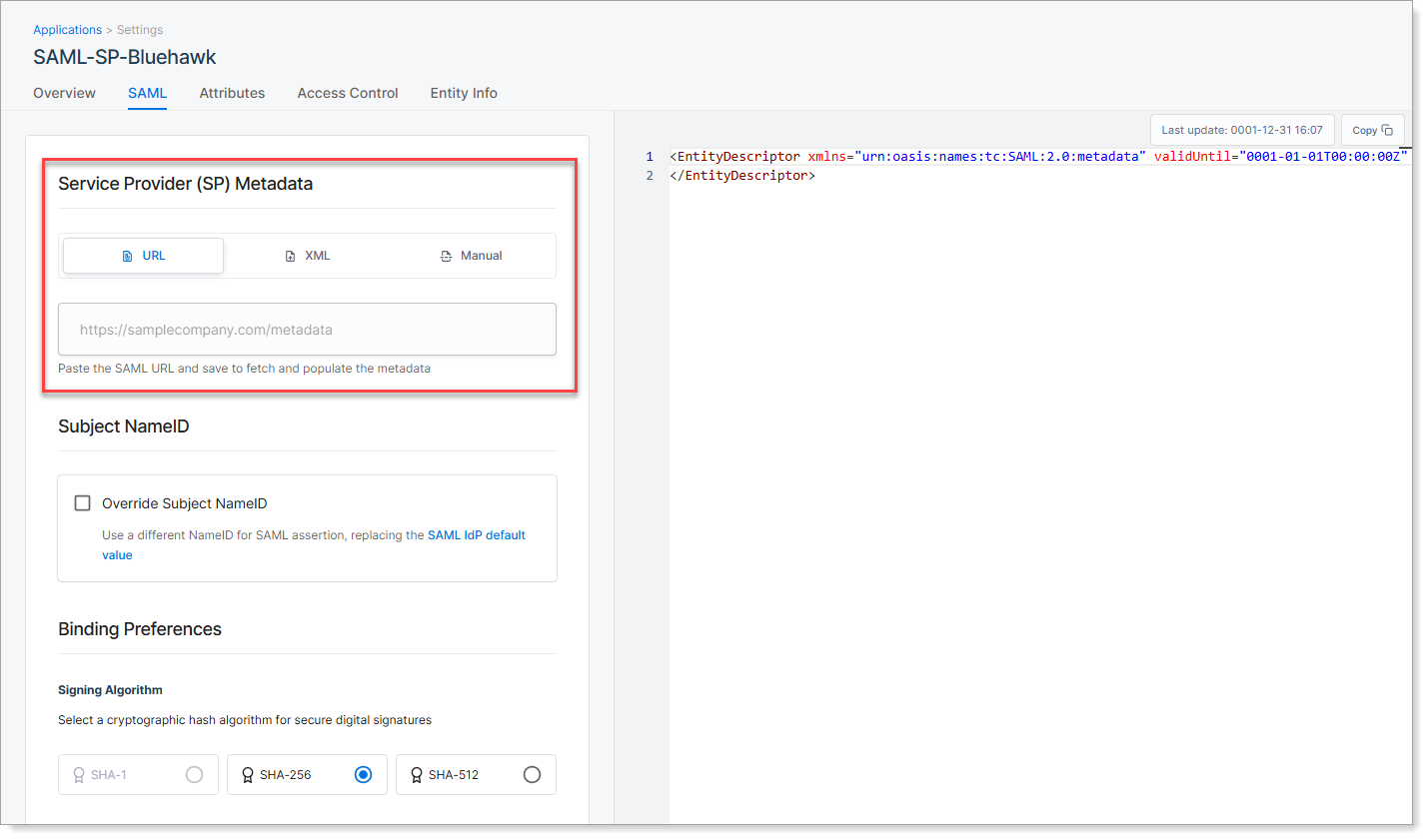Enable Override Subject NameID checkbox
Screen dimensions: 1428x840
point(83,503)
